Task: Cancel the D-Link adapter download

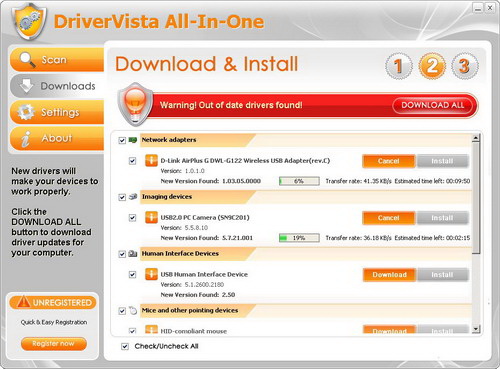Action: pos(389,161)
